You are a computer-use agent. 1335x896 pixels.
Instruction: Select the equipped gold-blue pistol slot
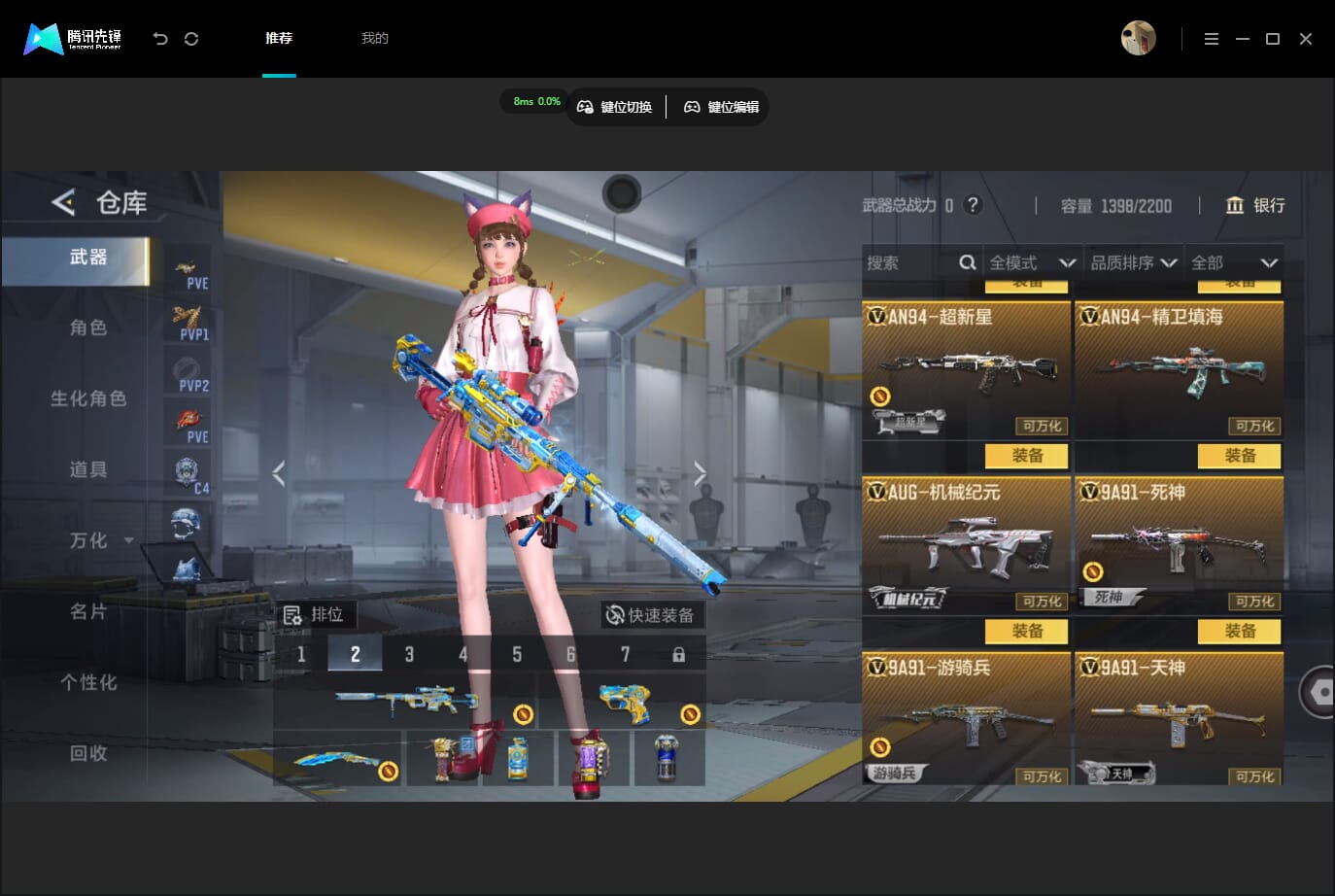(x=622, y=703)
